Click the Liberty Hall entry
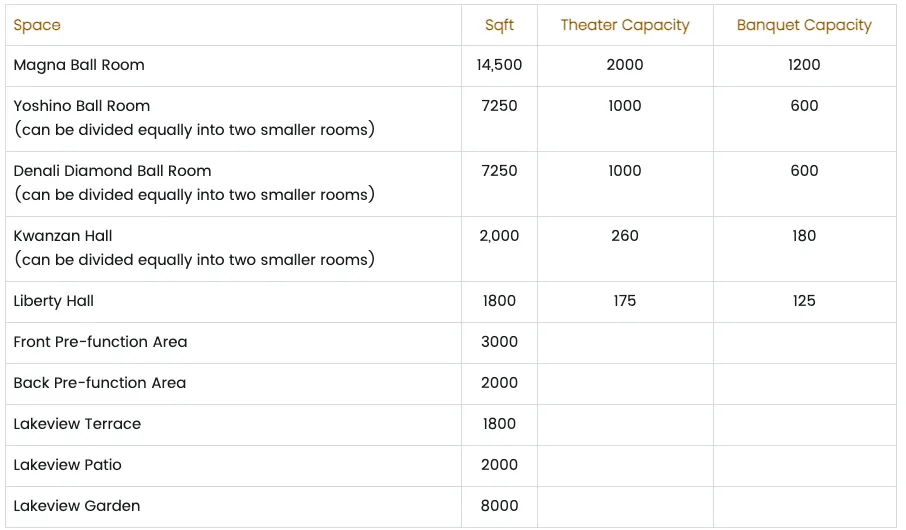Image resolution: width=906 pixels, height=530 pixels. (53, 301)
